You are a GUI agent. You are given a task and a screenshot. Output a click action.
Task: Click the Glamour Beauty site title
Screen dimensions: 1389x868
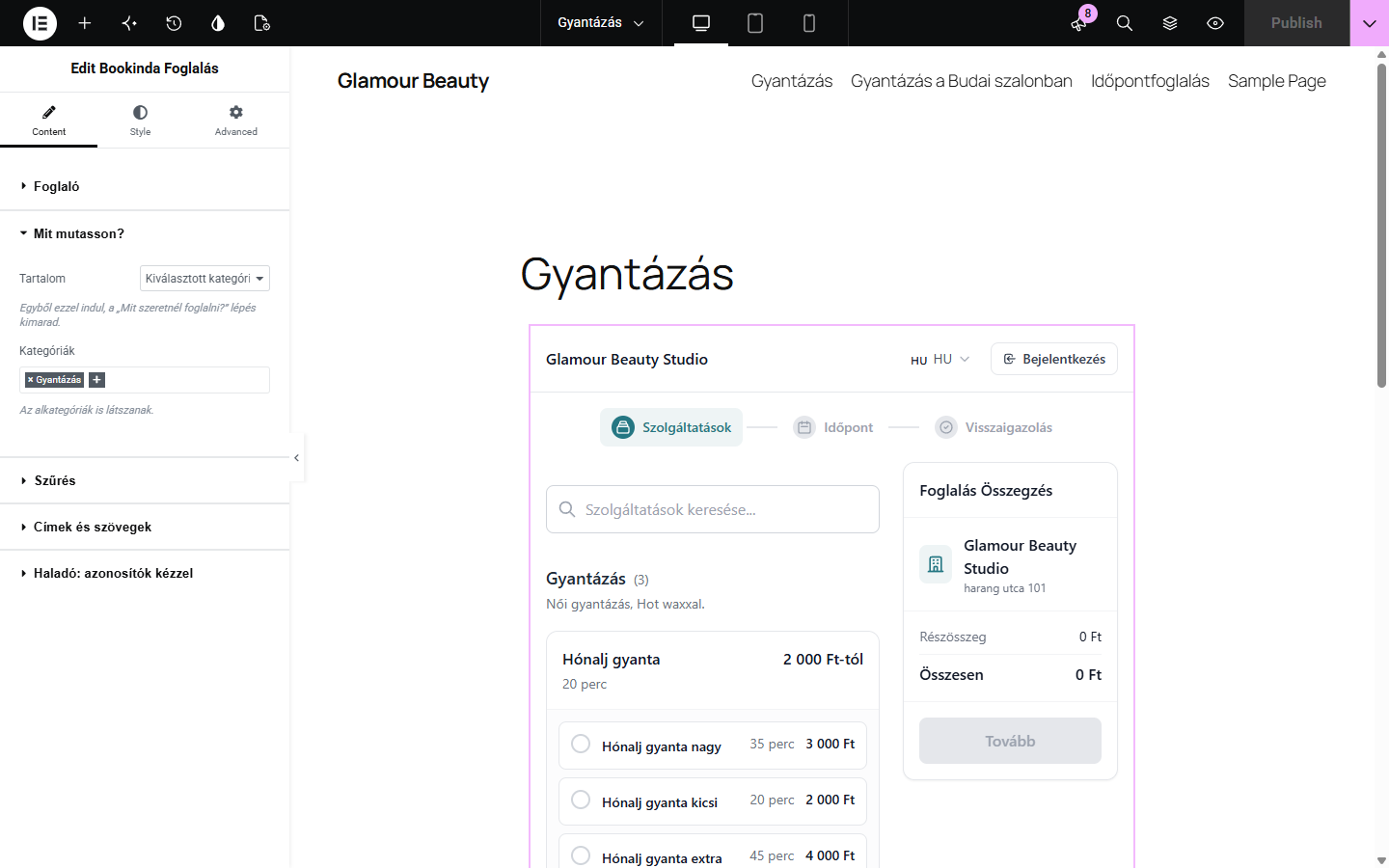pyautogui.click(x=413, y=81)
